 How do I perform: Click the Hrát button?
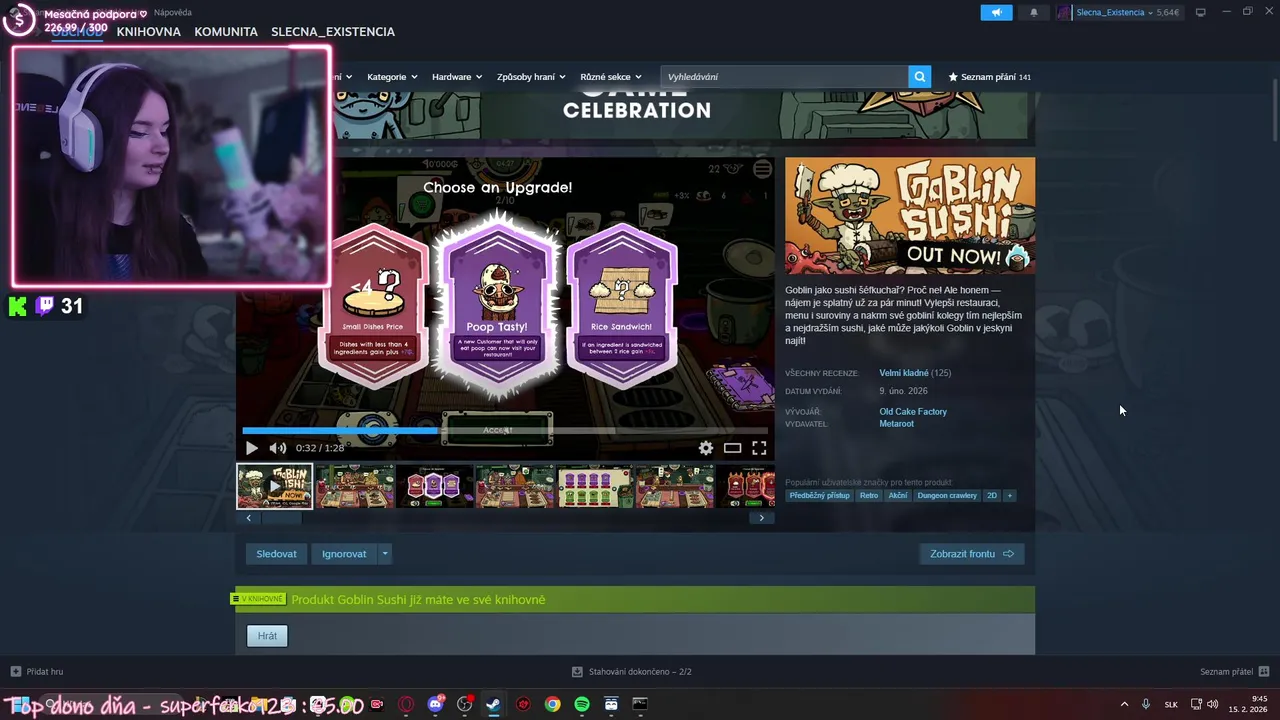(x=267, y=635)
